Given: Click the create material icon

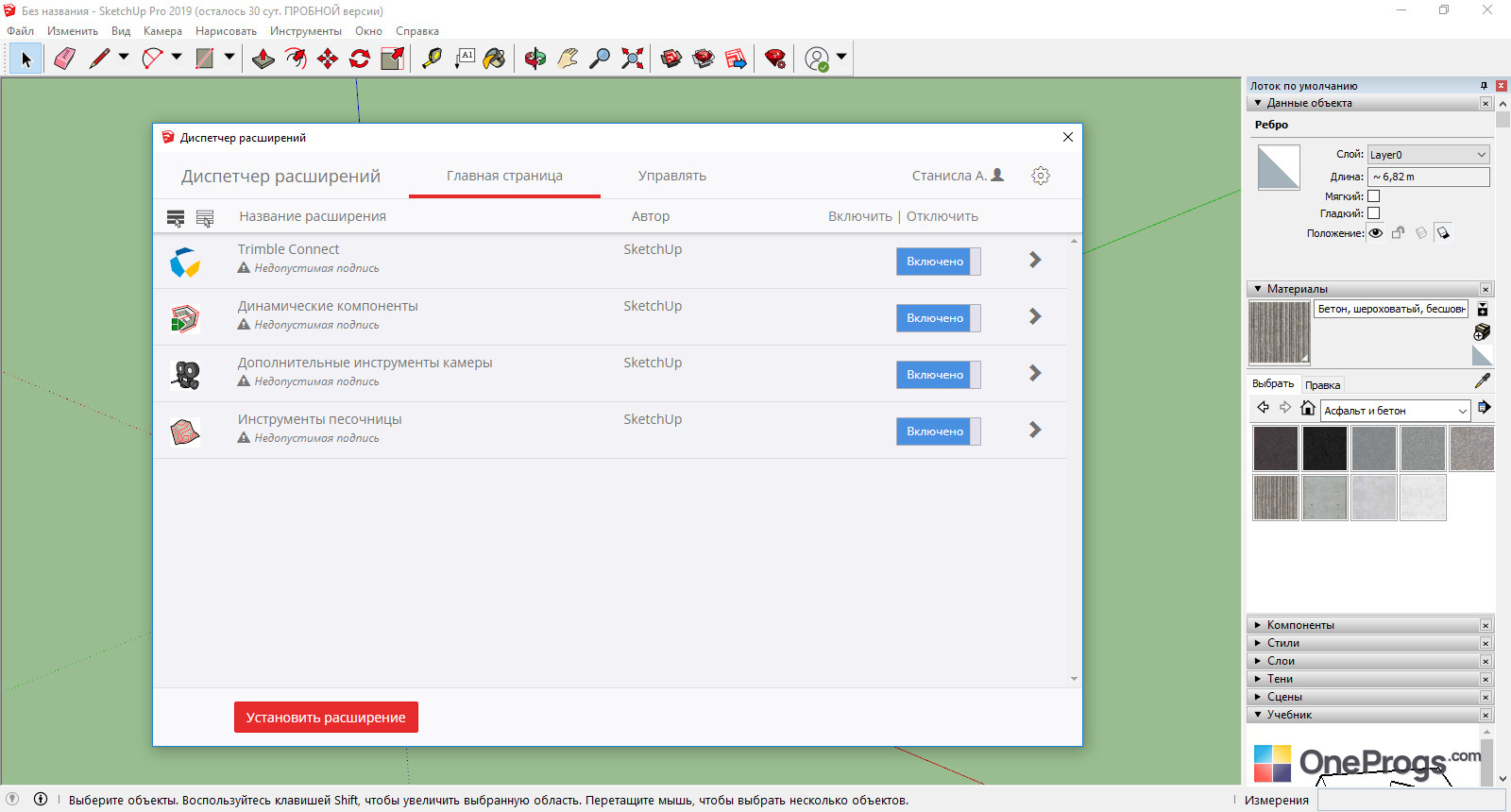Looking at the screenshot, I should click(1483, 331).
